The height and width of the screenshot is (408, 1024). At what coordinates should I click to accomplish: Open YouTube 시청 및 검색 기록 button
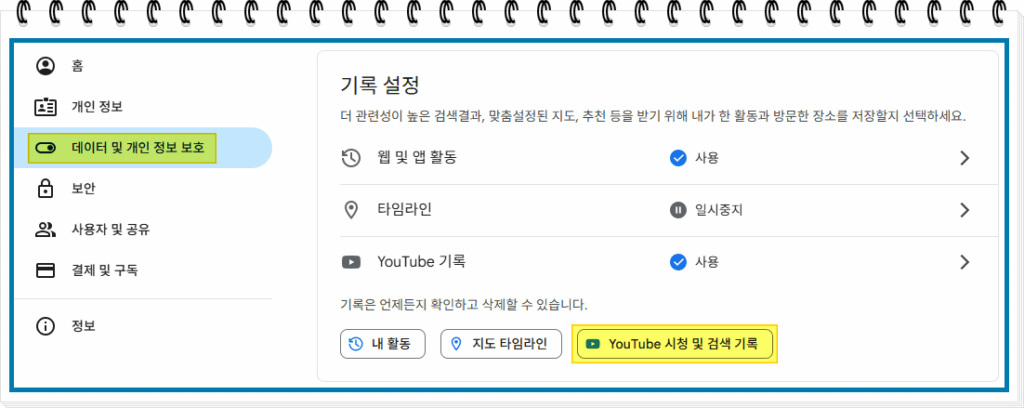[x=675, y=344]
